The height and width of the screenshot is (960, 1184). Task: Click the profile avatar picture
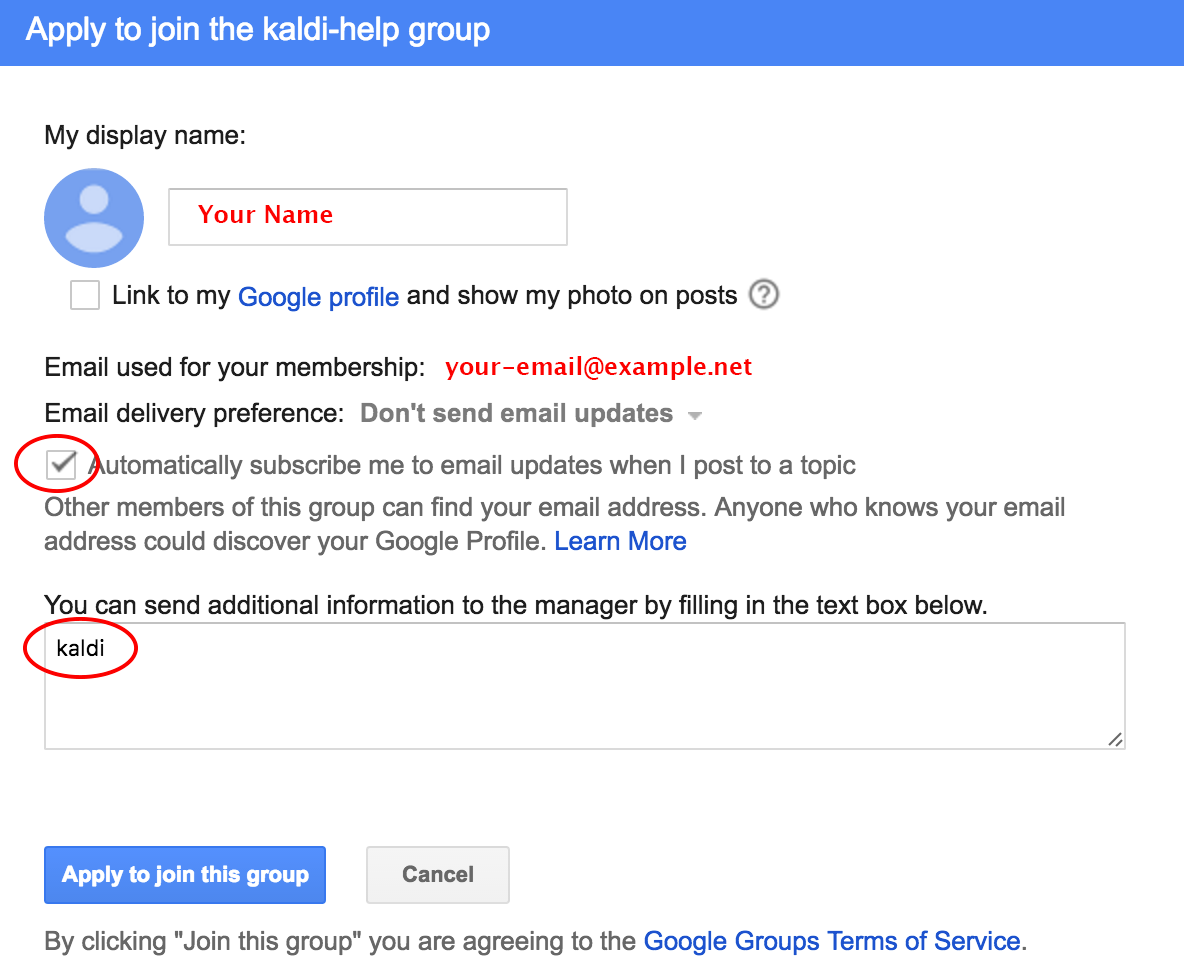(x=94, y=217)
